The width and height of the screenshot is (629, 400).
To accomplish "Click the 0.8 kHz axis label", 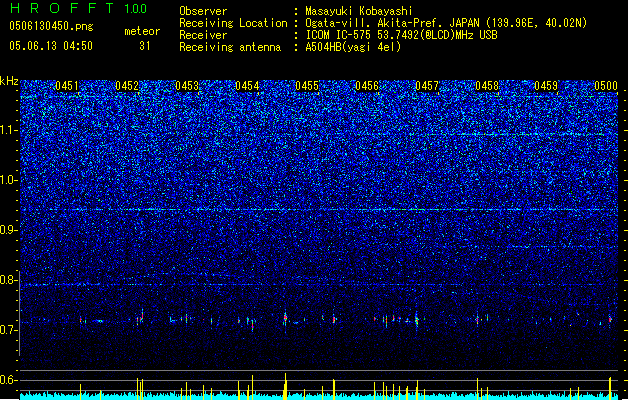I will (x=8, y=280).
